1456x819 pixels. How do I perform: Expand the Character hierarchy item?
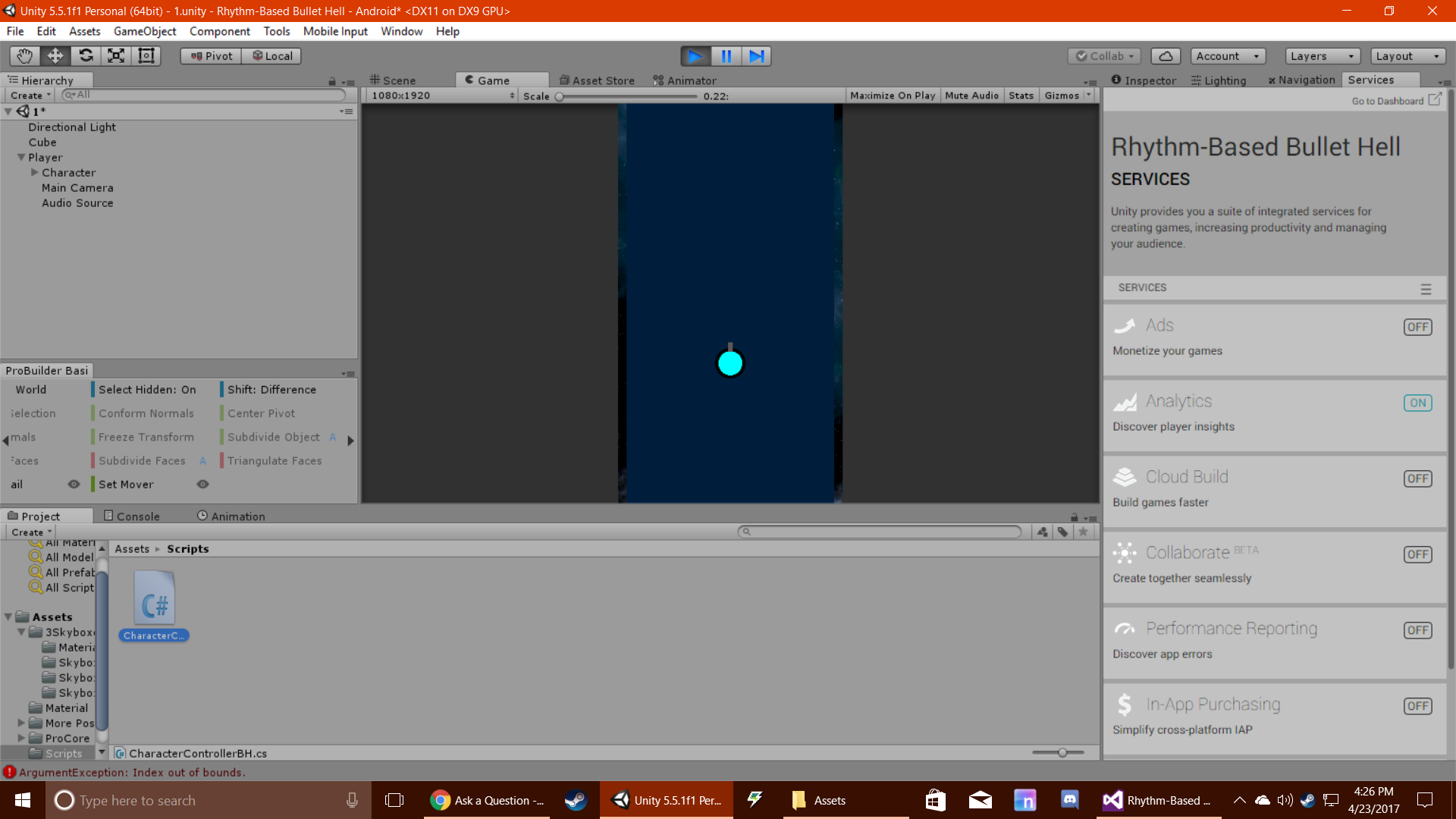tap(34, 173)
